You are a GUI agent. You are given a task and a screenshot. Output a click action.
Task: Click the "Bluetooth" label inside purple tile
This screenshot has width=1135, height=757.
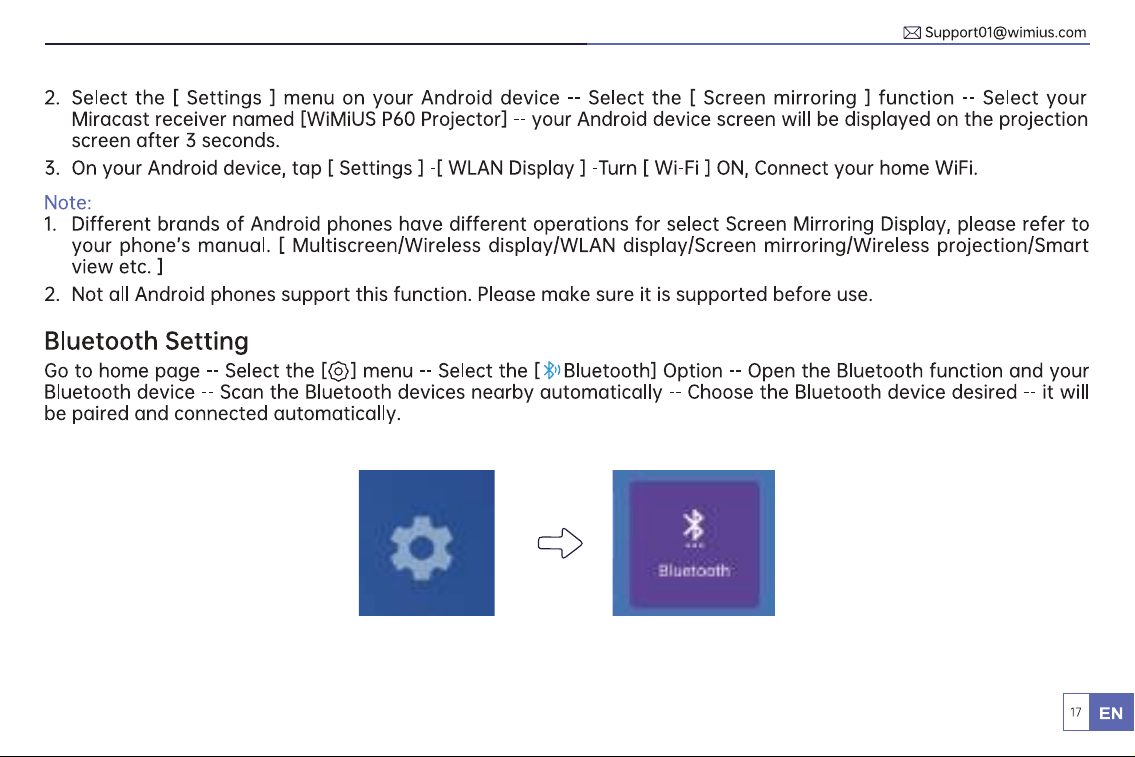(x=693, y=570)
